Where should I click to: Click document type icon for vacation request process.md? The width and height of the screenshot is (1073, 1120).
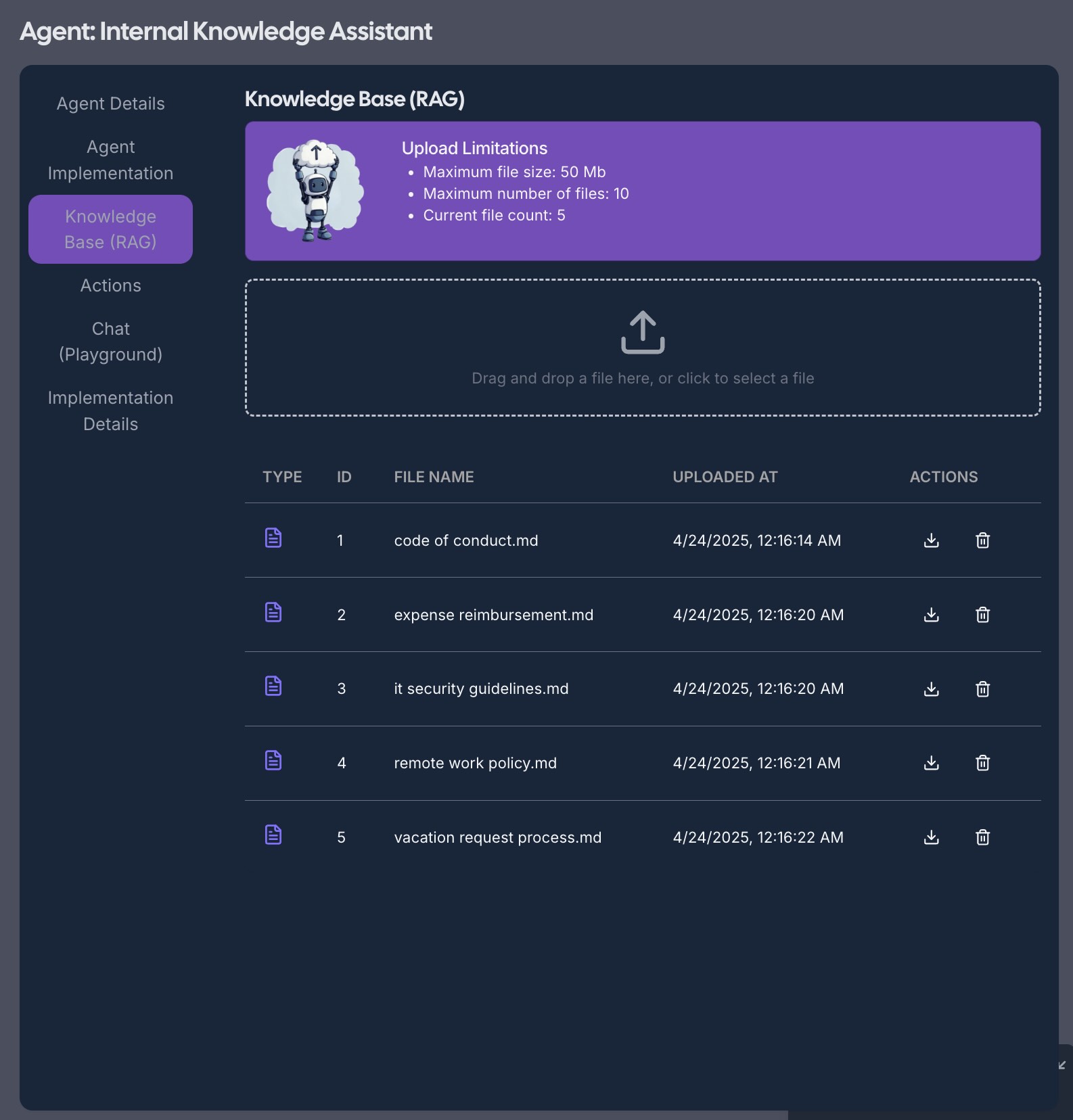point(273,835)
